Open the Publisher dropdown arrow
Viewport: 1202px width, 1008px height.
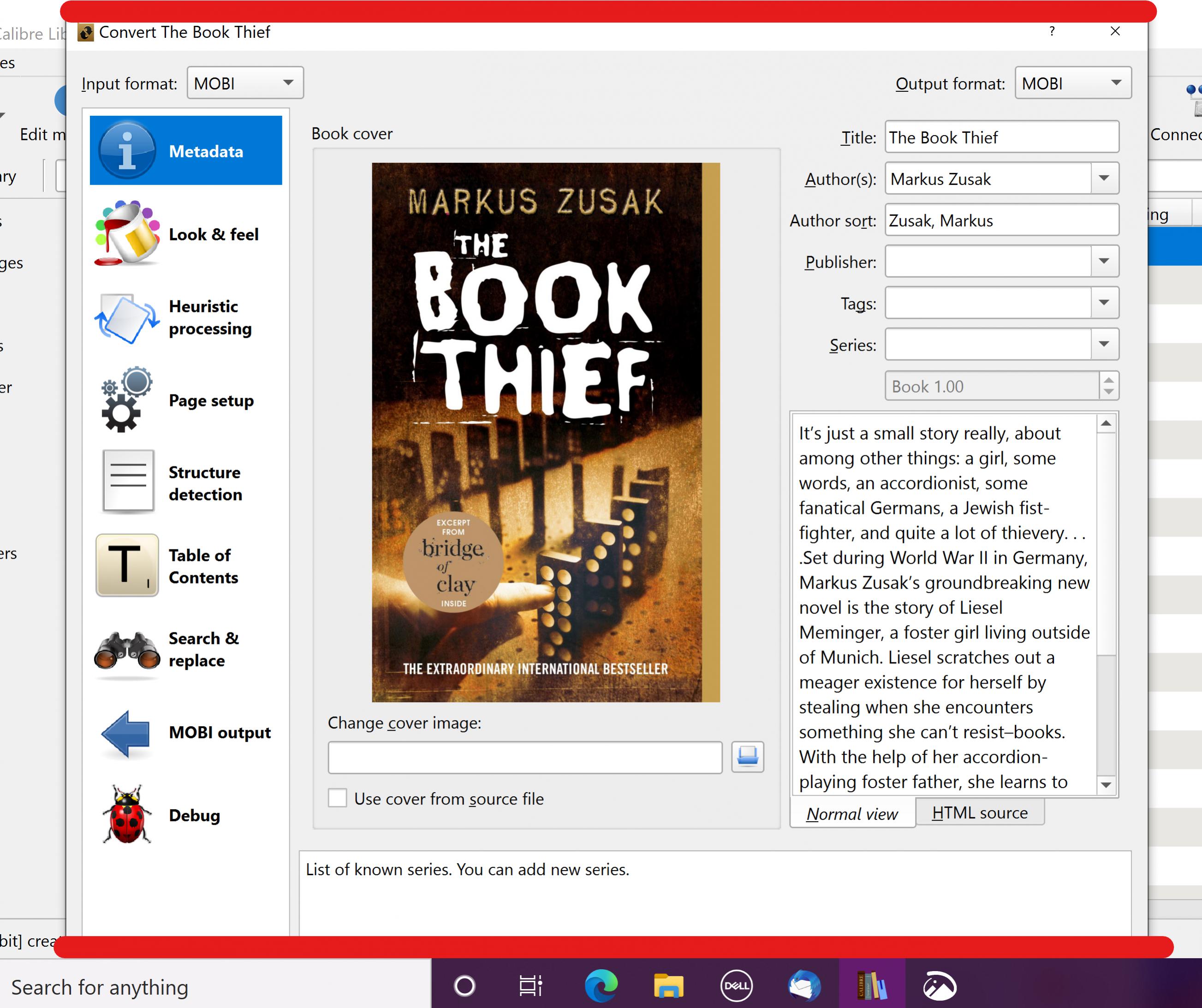coord(1104,262)
